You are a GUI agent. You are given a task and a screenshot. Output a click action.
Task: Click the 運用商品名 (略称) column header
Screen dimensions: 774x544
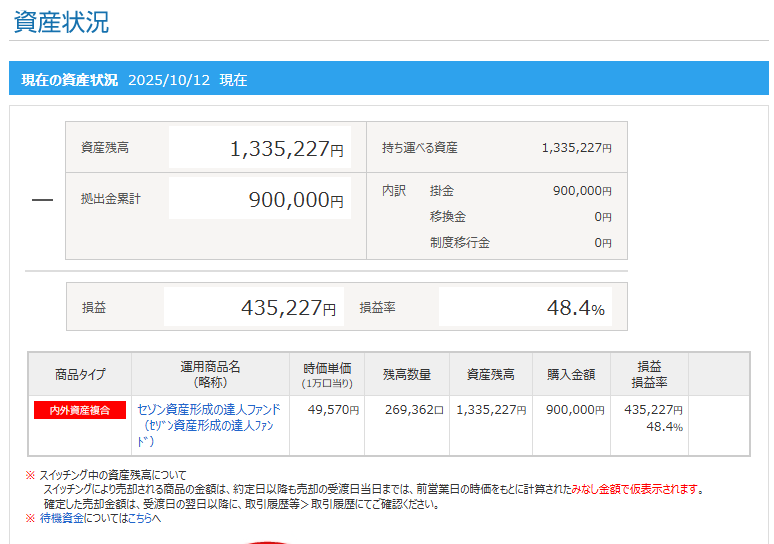210,374
